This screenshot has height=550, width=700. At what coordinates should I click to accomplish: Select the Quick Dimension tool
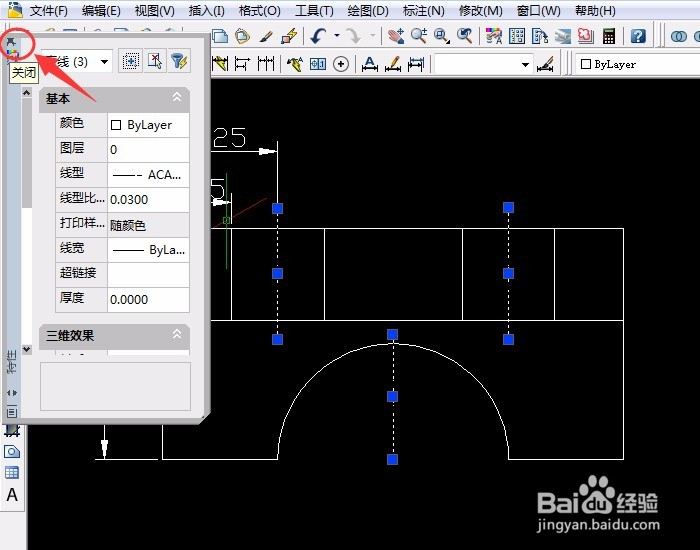tap(220, 64)
